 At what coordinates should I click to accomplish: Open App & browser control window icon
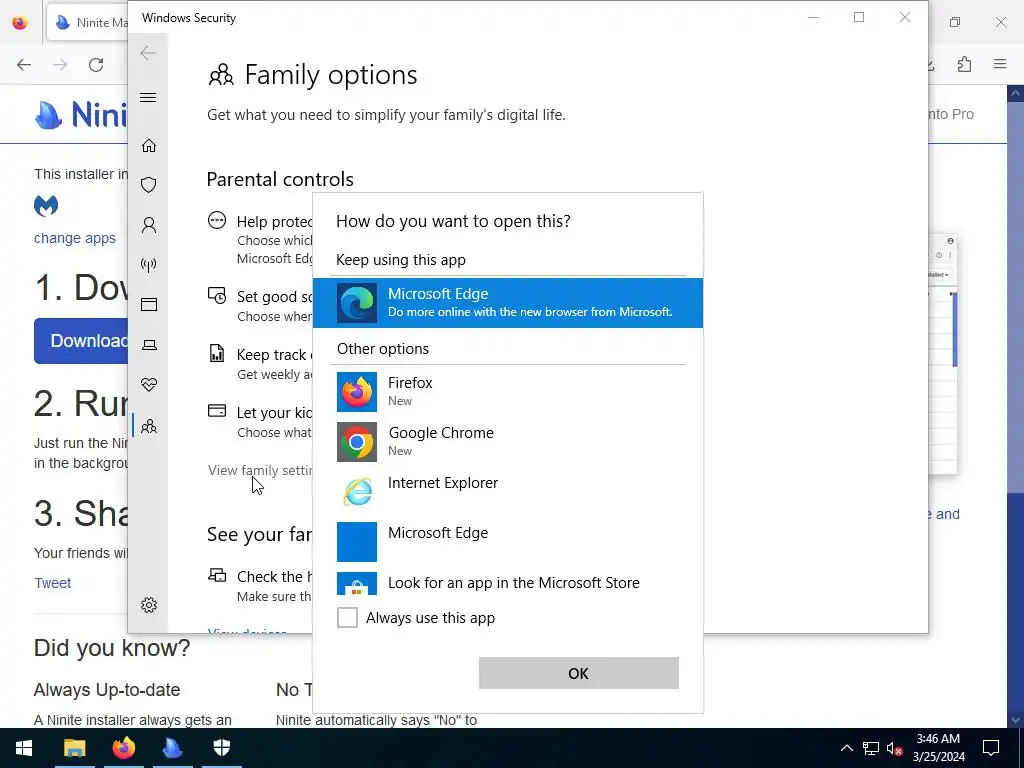(x=149, y=304)
